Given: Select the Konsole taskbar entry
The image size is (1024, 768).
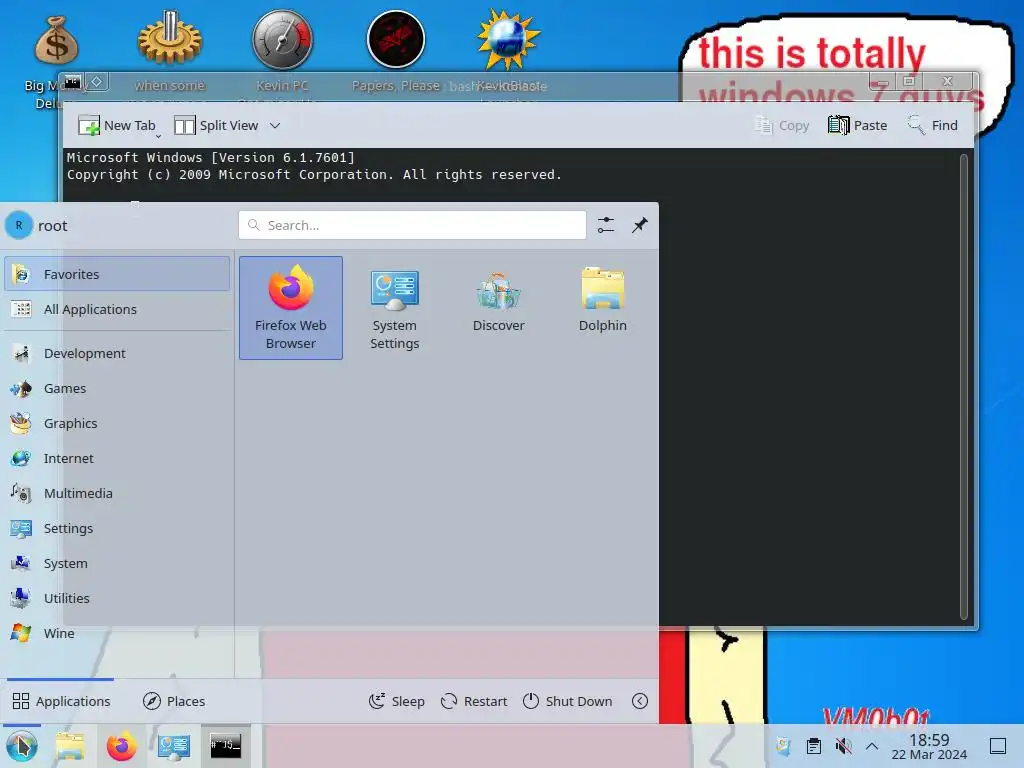Looking at the screenshot, I should click(x=225, y=746).
